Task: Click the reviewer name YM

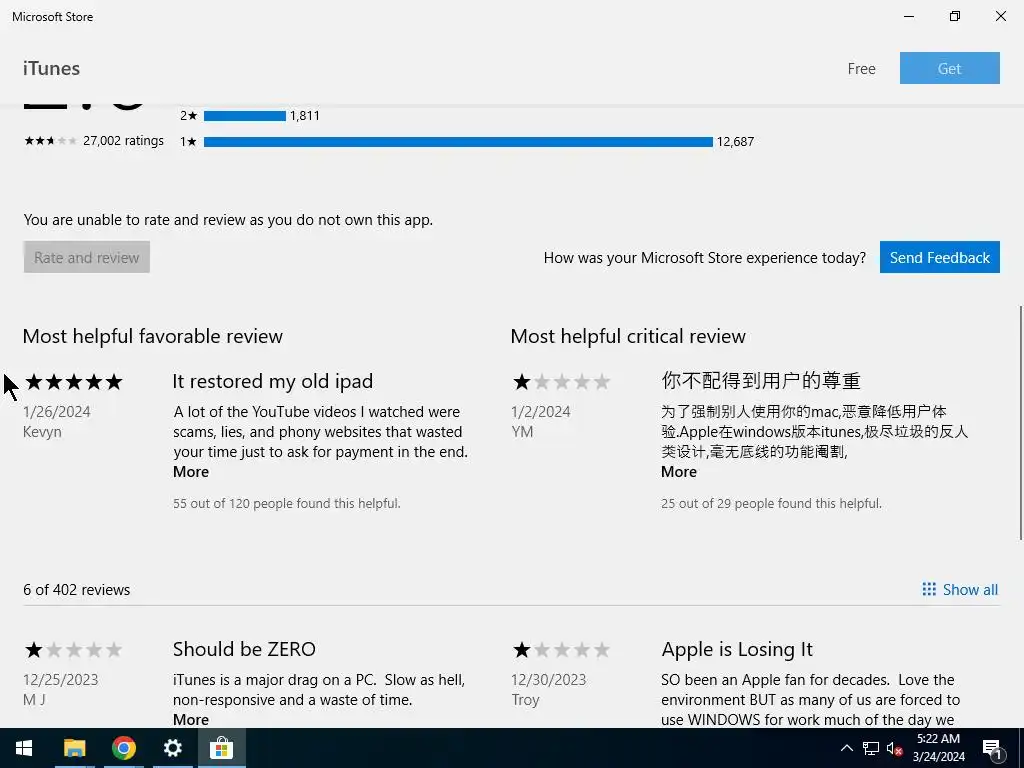Action: click(522, 432)
